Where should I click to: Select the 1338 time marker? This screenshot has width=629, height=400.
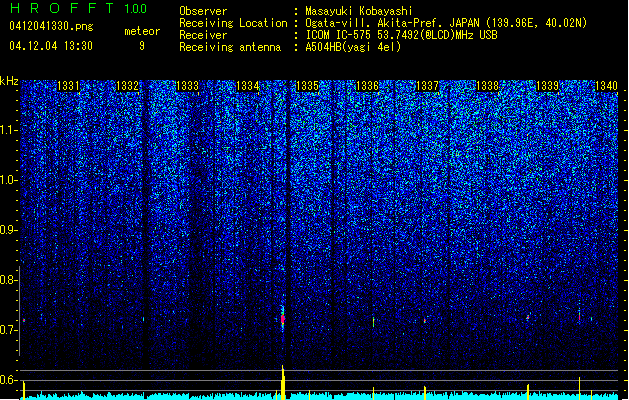487,86
